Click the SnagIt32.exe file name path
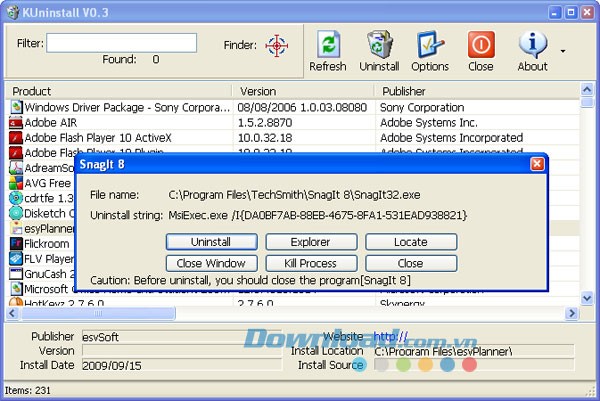This screenshot has height=401, width=600. coord(294,195)
